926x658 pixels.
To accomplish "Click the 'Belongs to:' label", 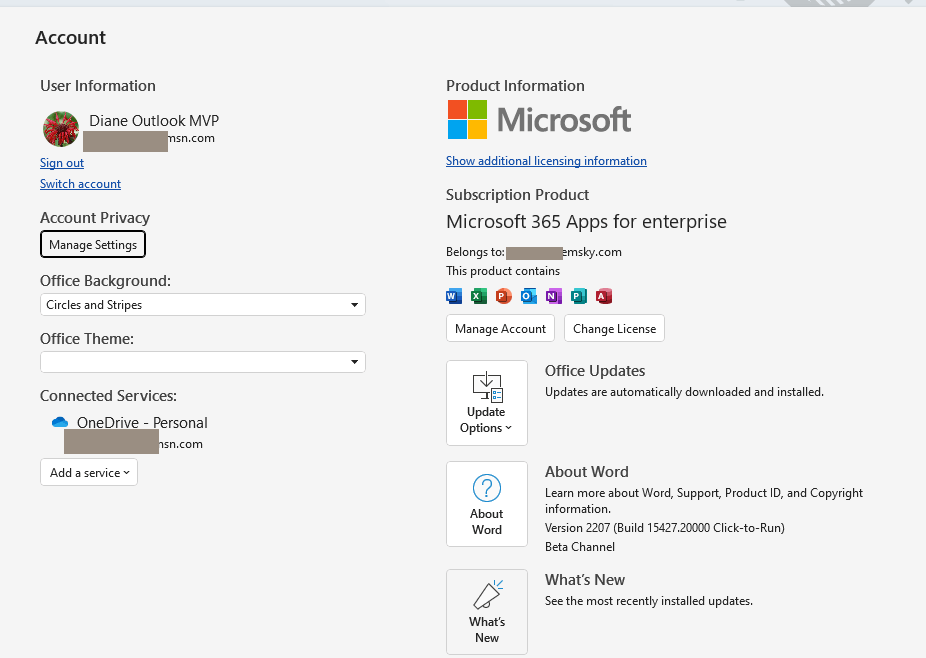I will pyautogui.click(x=475, y=252).
